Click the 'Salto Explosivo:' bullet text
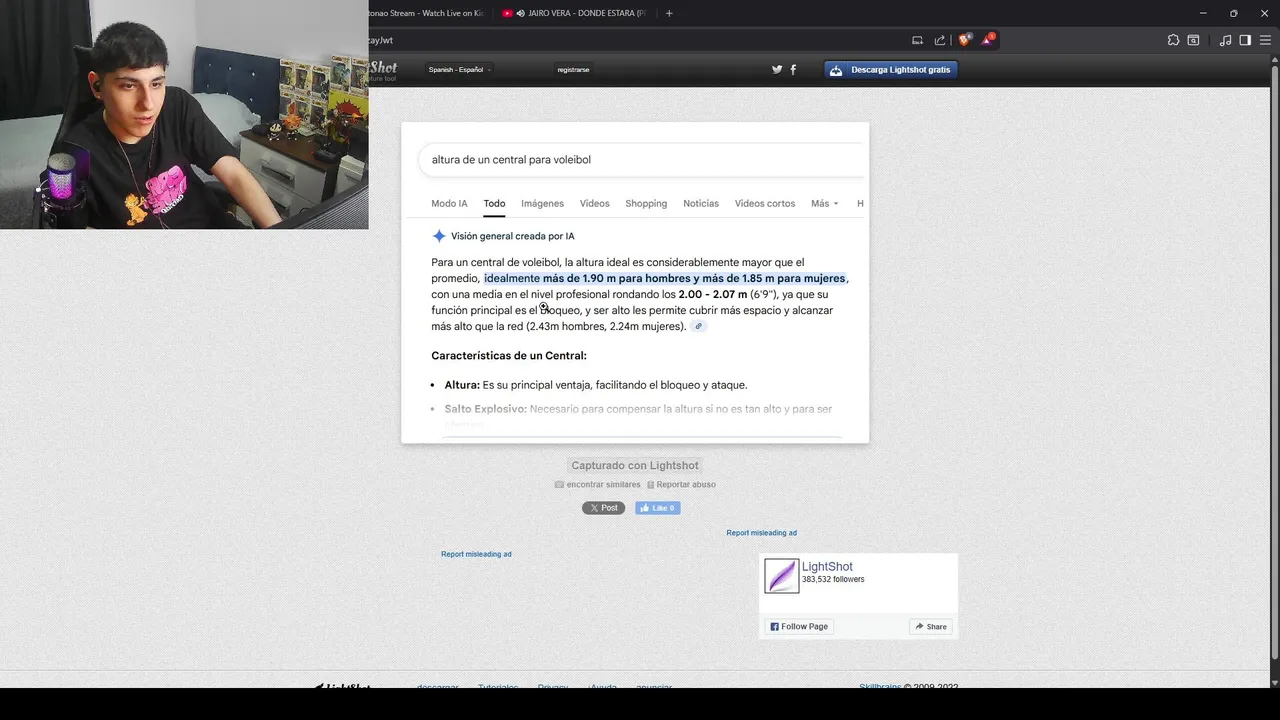Image resolution: width=1280 pixels, height=720 pixels. pos(638,409)
